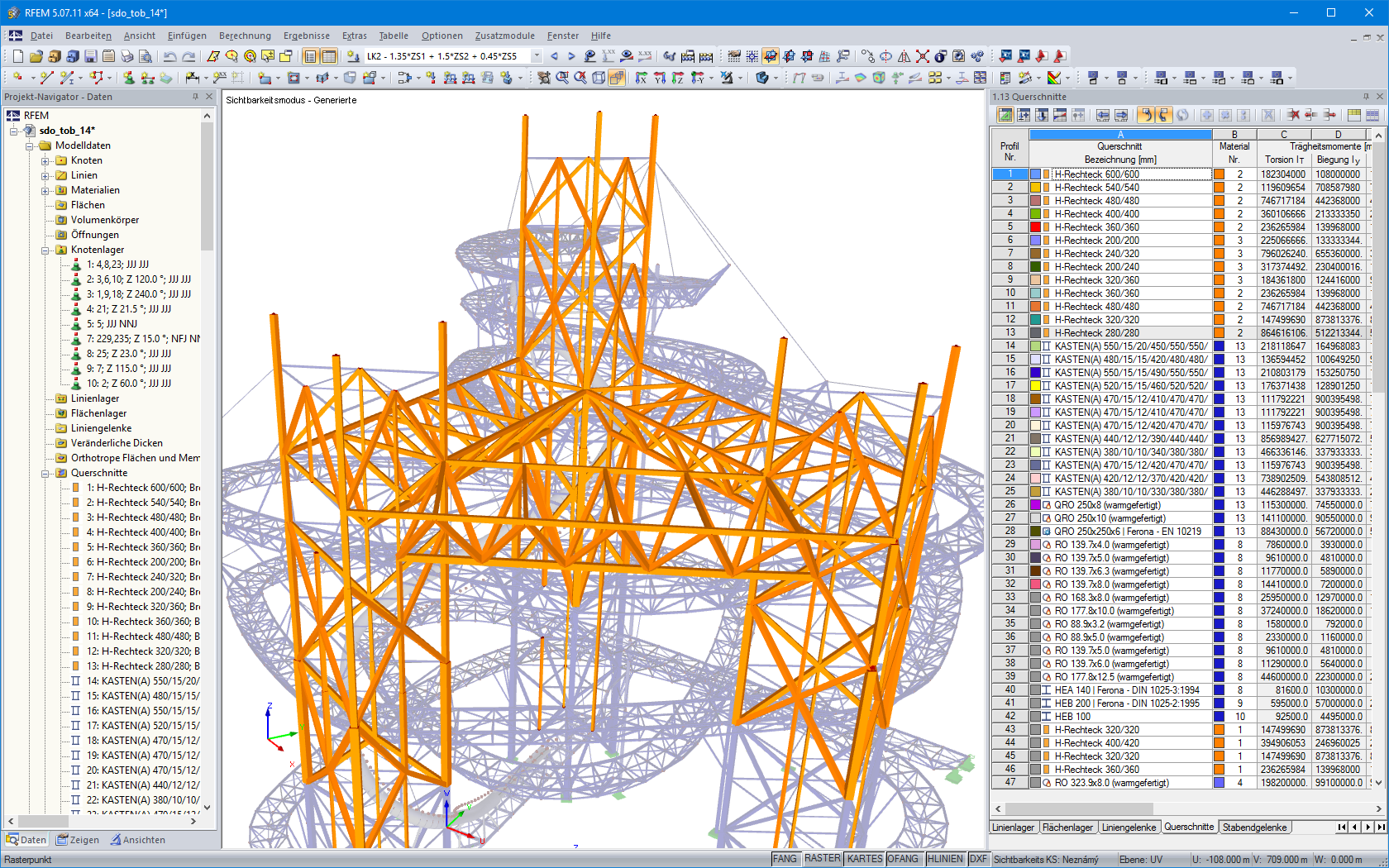Select the color swatch of cross-section 17 KASTEN(A)
Screen dimensions: 1389x868
tap(1034, 385)
